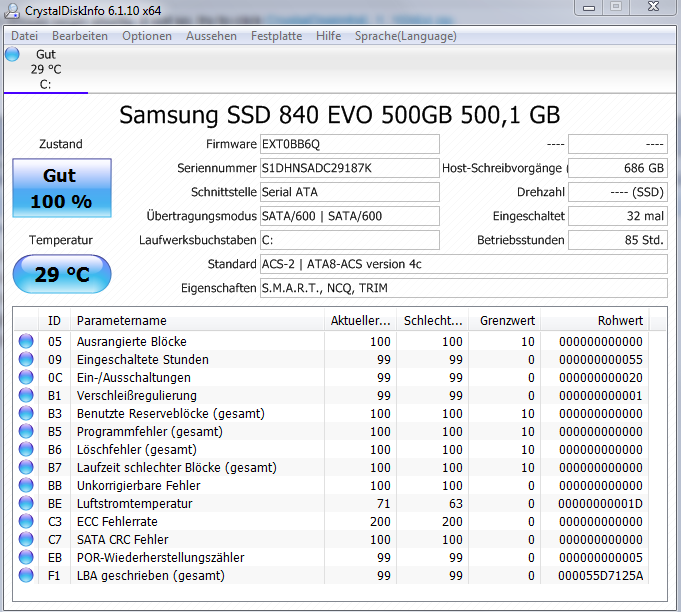Click the Übertragungsmodus field SATA/600
Image resolution: width=681 pixels, height=612 pixels.
[350, 216]
